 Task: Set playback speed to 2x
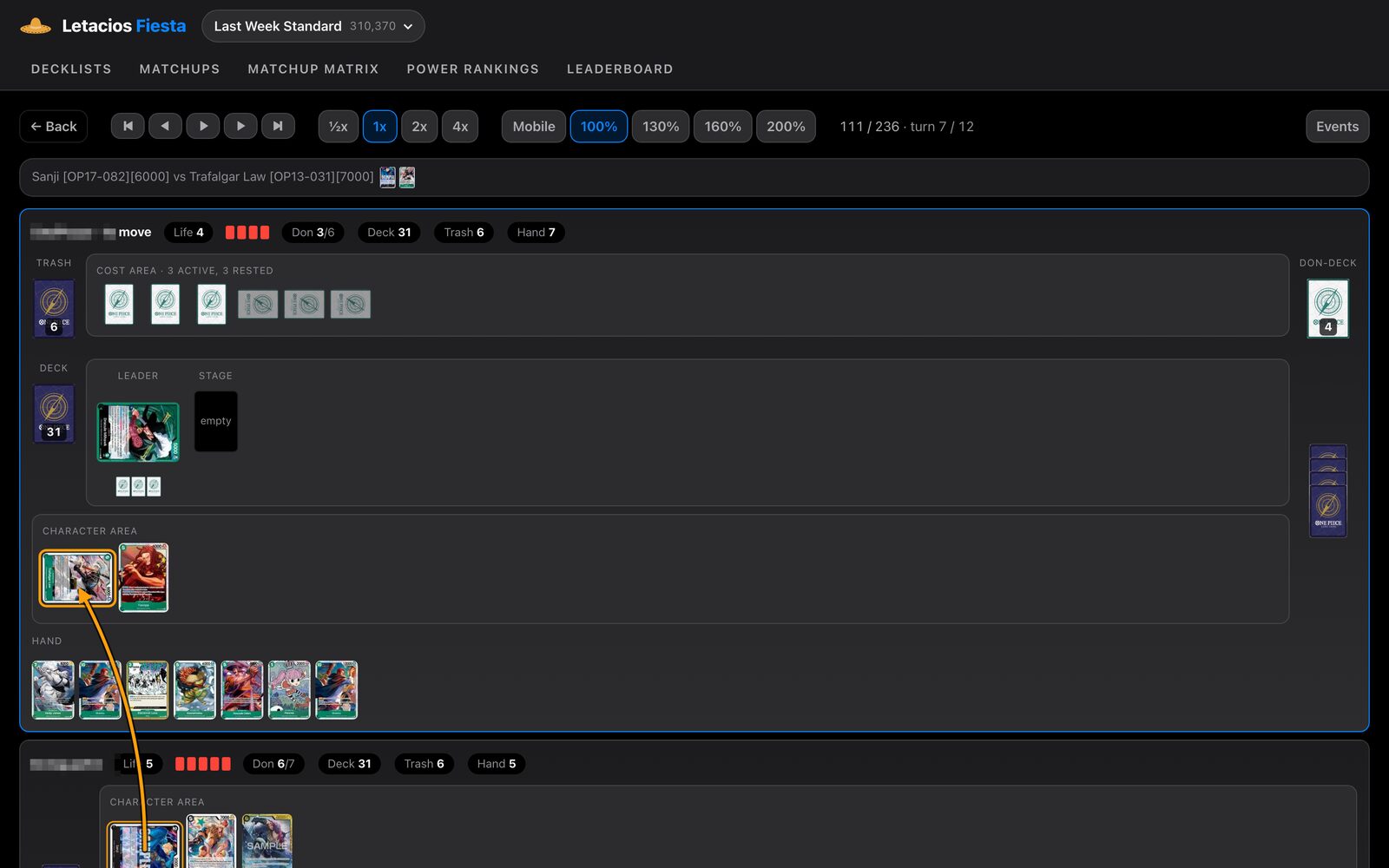click(419, 126)
